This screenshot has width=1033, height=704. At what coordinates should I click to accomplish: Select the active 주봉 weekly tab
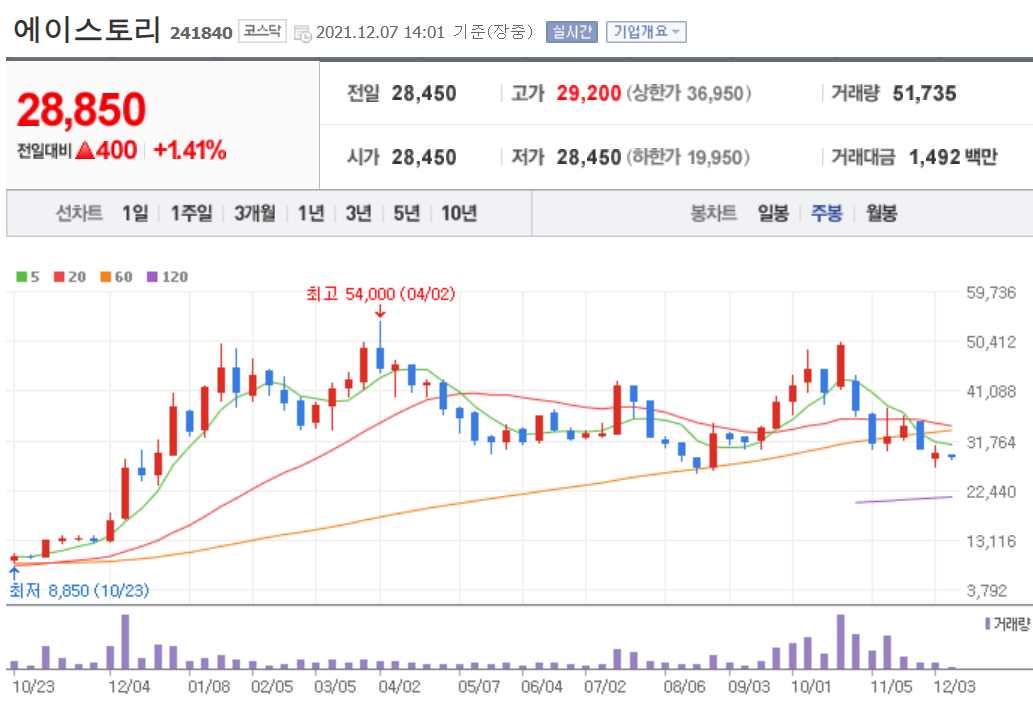point(824,213)
